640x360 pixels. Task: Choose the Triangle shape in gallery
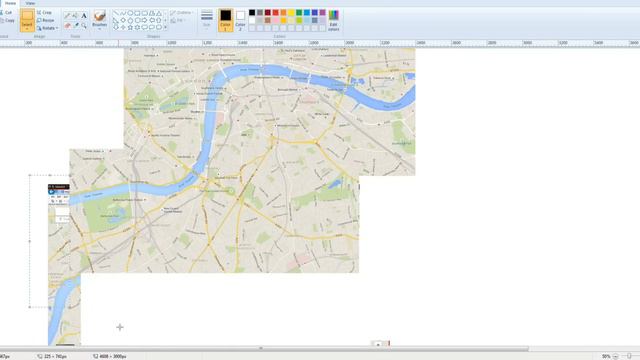tap(159, 13)
